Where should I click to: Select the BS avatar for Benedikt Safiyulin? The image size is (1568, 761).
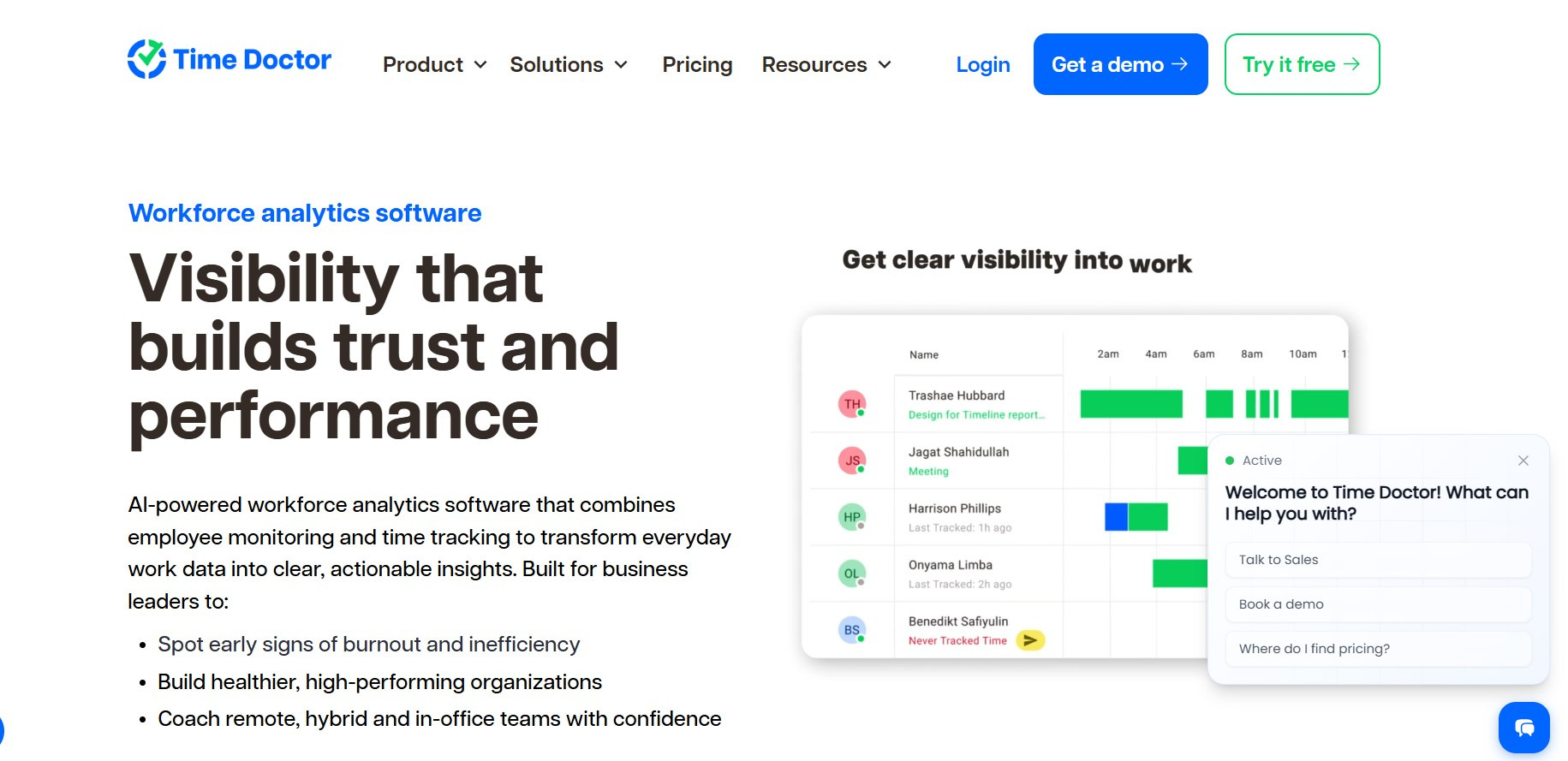tap(852, 630)
